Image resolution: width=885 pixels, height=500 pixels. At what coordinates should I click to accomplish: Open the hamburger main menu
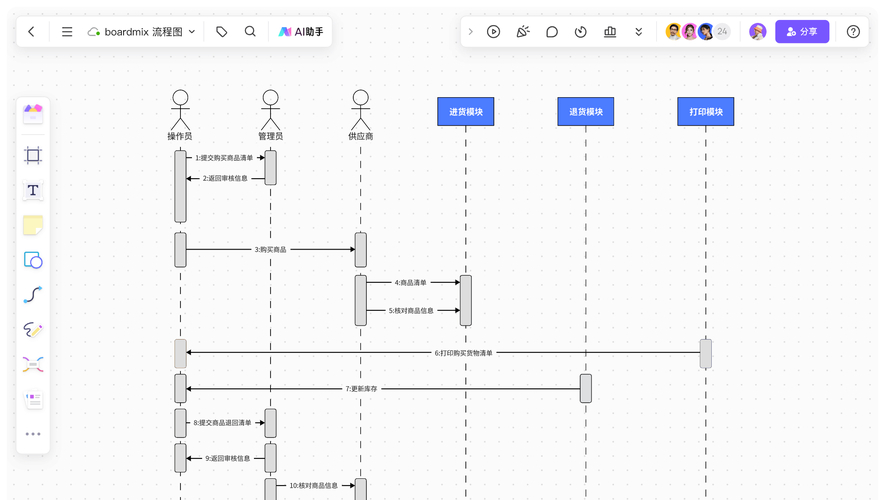coord(67,32)
